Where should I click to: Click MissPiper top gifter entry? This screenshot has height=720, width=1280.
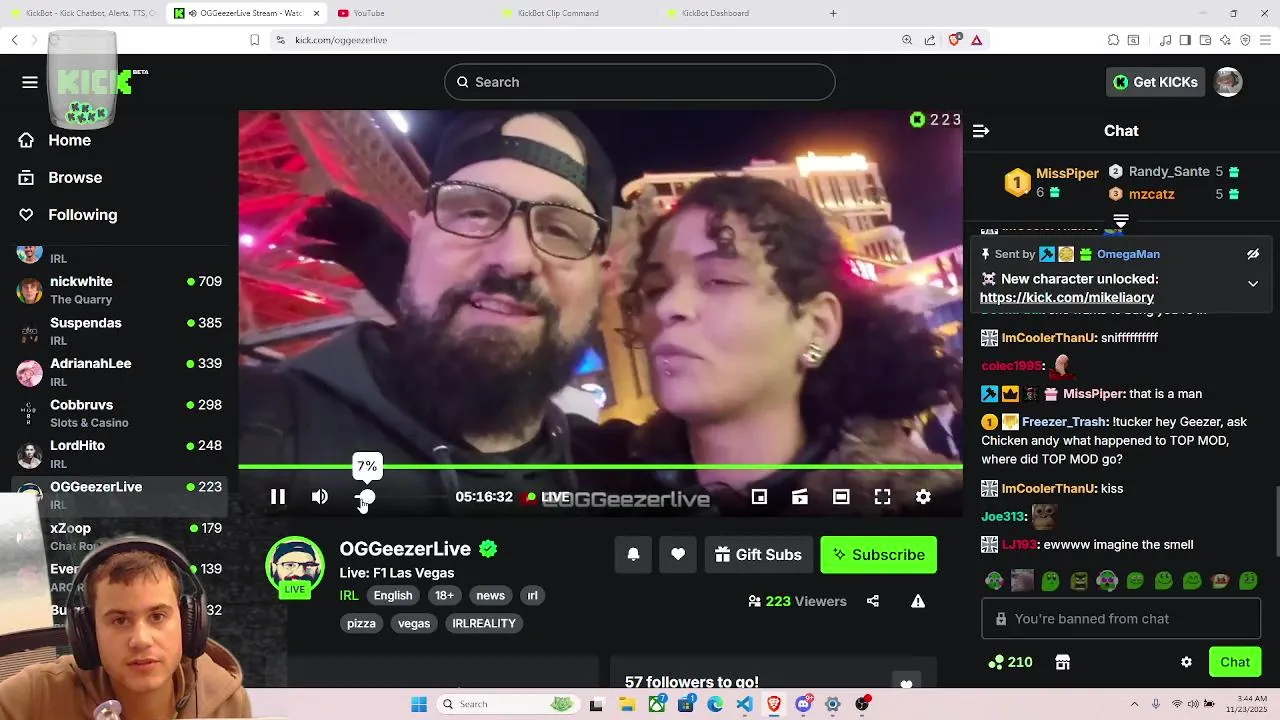pyautogui.click(x=1052, y=182)
